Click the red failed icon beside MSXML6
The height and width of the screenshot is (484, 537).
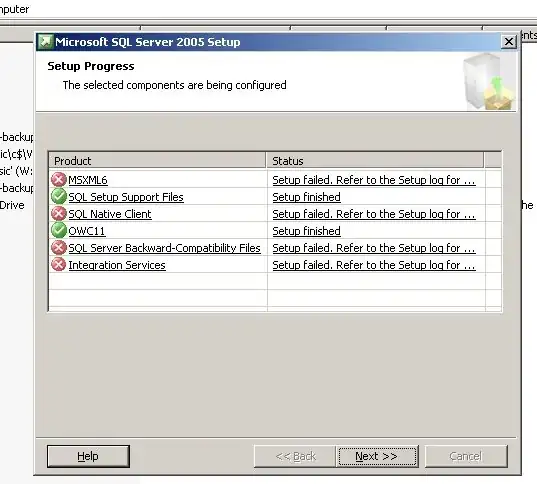[x=59, y=179]
